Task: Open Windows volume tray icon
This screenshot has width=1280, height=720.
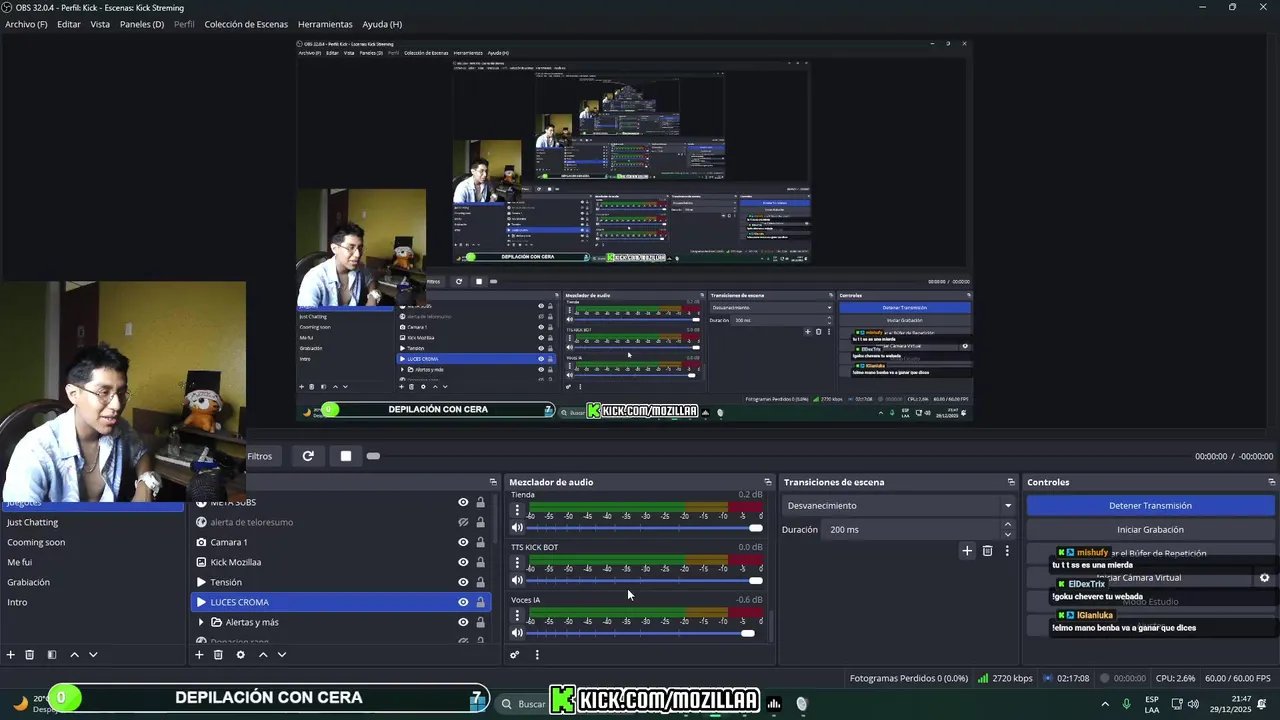Action: click(1193, 704)
